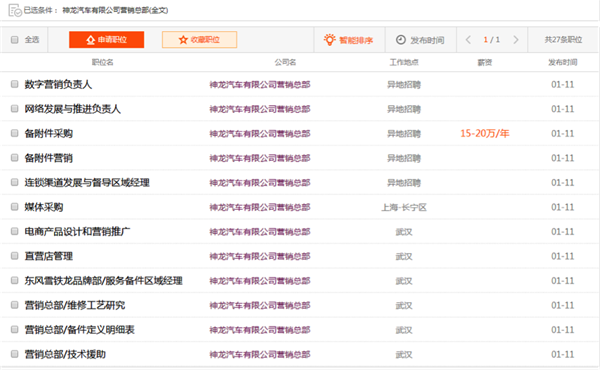Click the 发布时间 column header
This screenshot has height=370, width=600.
(562, 62)
